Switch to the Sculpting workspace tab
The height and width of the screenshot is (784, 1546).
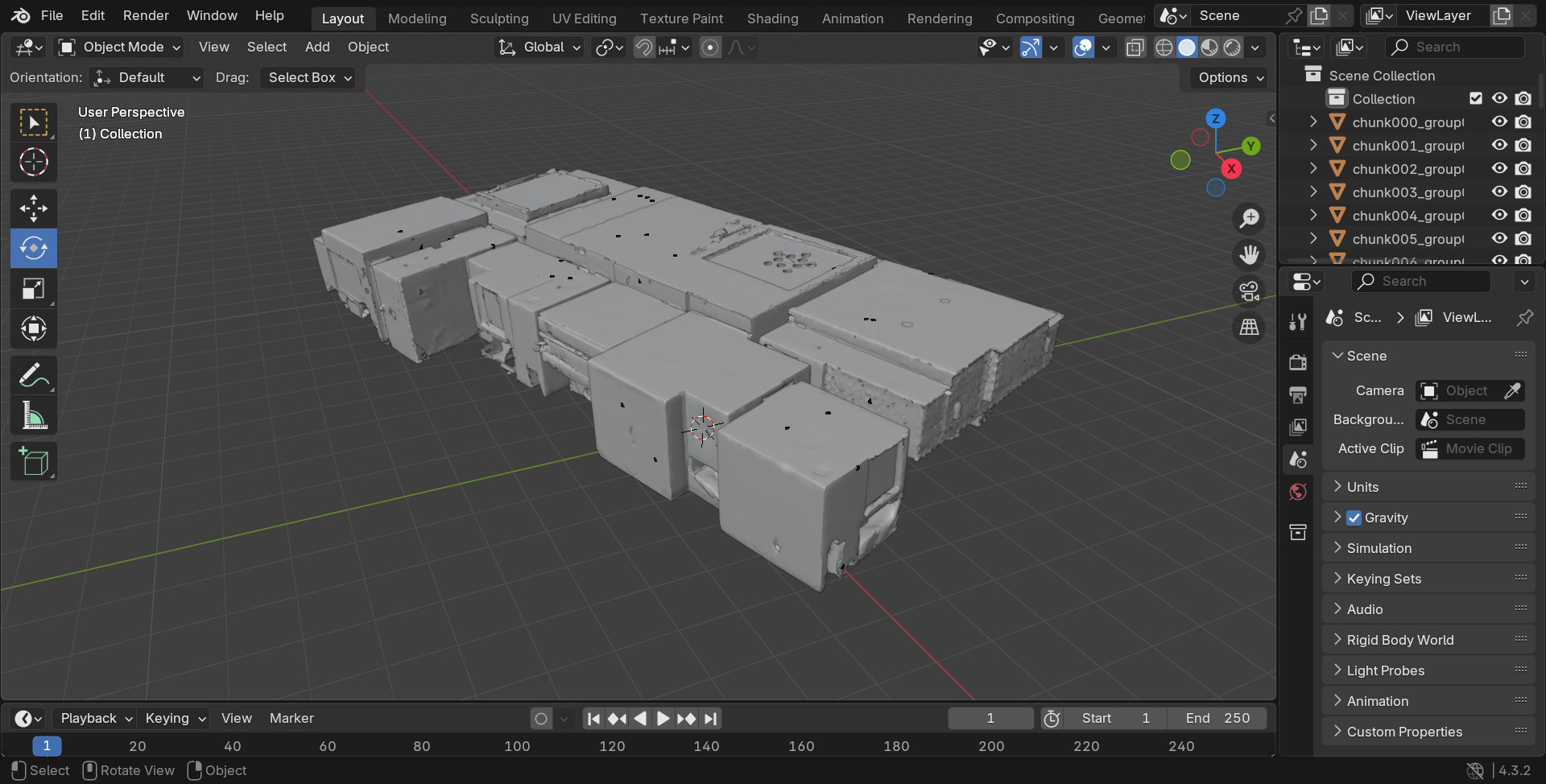[x=498, y=19]
